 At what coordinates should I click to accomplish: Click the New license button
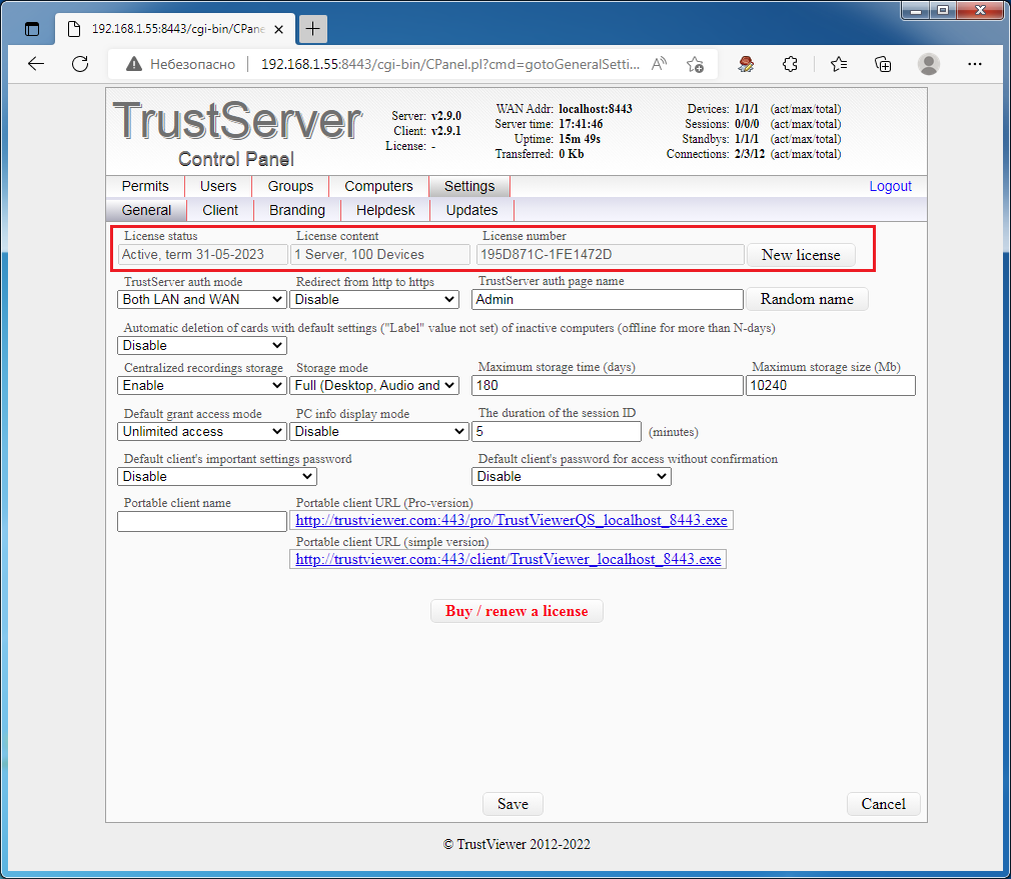tap(801, 255)
